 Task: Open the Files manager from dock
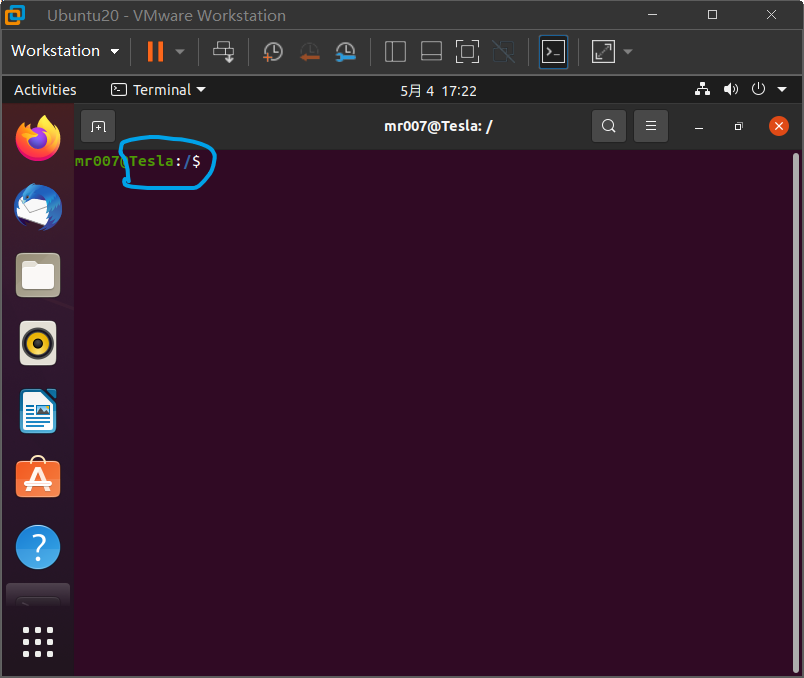[x=38, y=275]
